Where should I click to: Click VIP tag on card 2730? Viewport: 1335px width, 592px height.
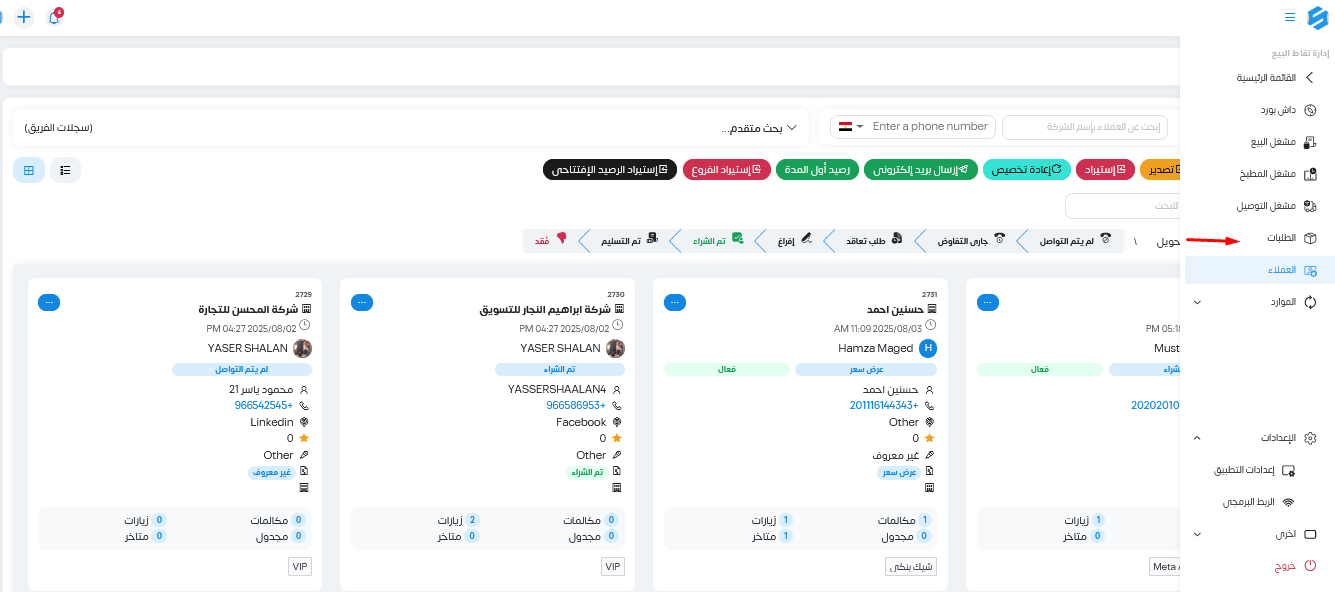point(612,567)
